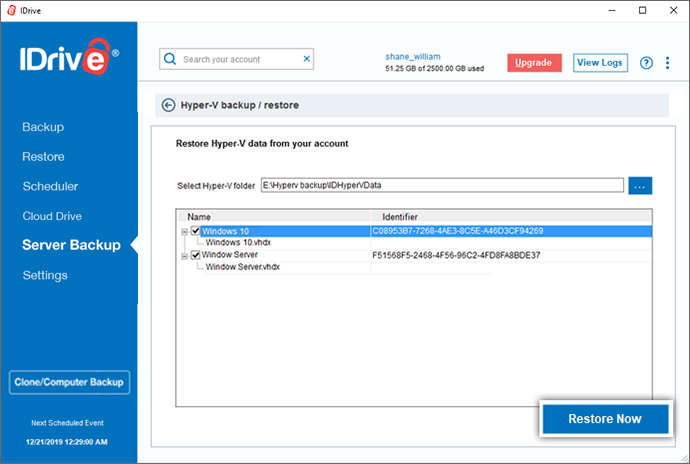The height and width of the screenshot is (464, 690).
Task: Uncheck the Windows 10 checkbox
Action: tap(196, 231)
